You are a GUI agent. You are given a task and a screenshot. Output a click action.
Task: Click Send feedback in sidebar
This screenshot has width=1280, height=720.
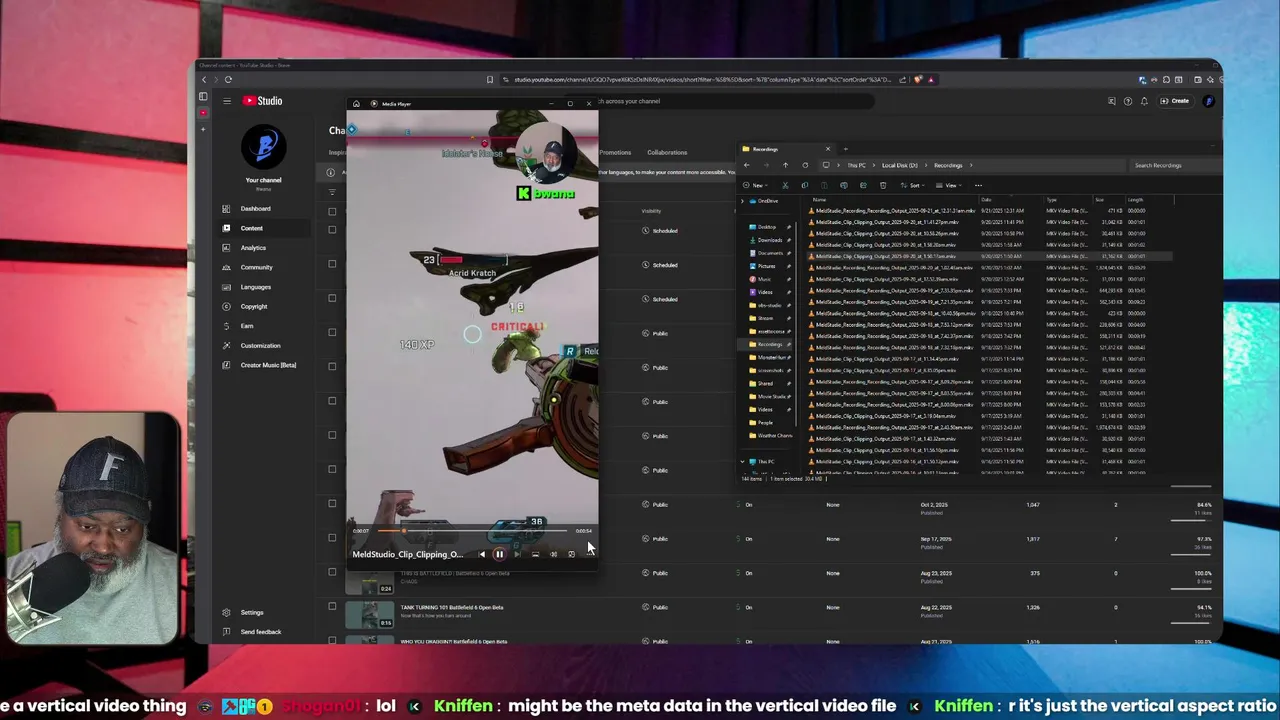coord(260,632)
